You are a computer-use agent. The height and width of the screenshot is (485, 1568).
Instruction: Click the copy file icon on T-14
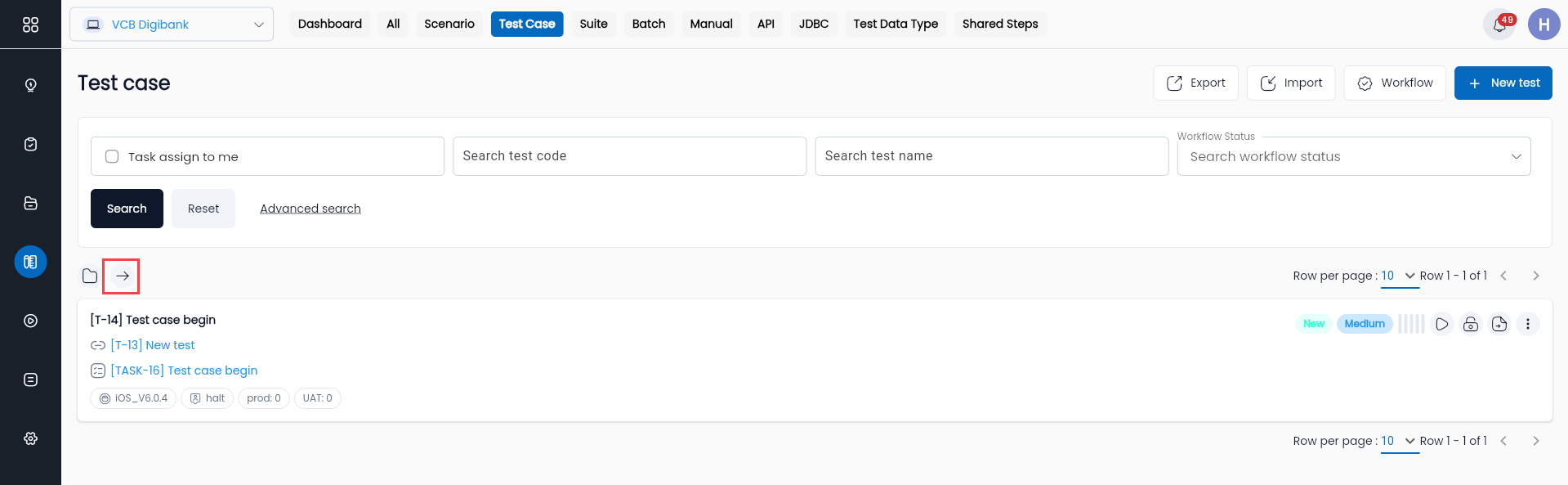pyautogui.click(x=1499, y=324)
